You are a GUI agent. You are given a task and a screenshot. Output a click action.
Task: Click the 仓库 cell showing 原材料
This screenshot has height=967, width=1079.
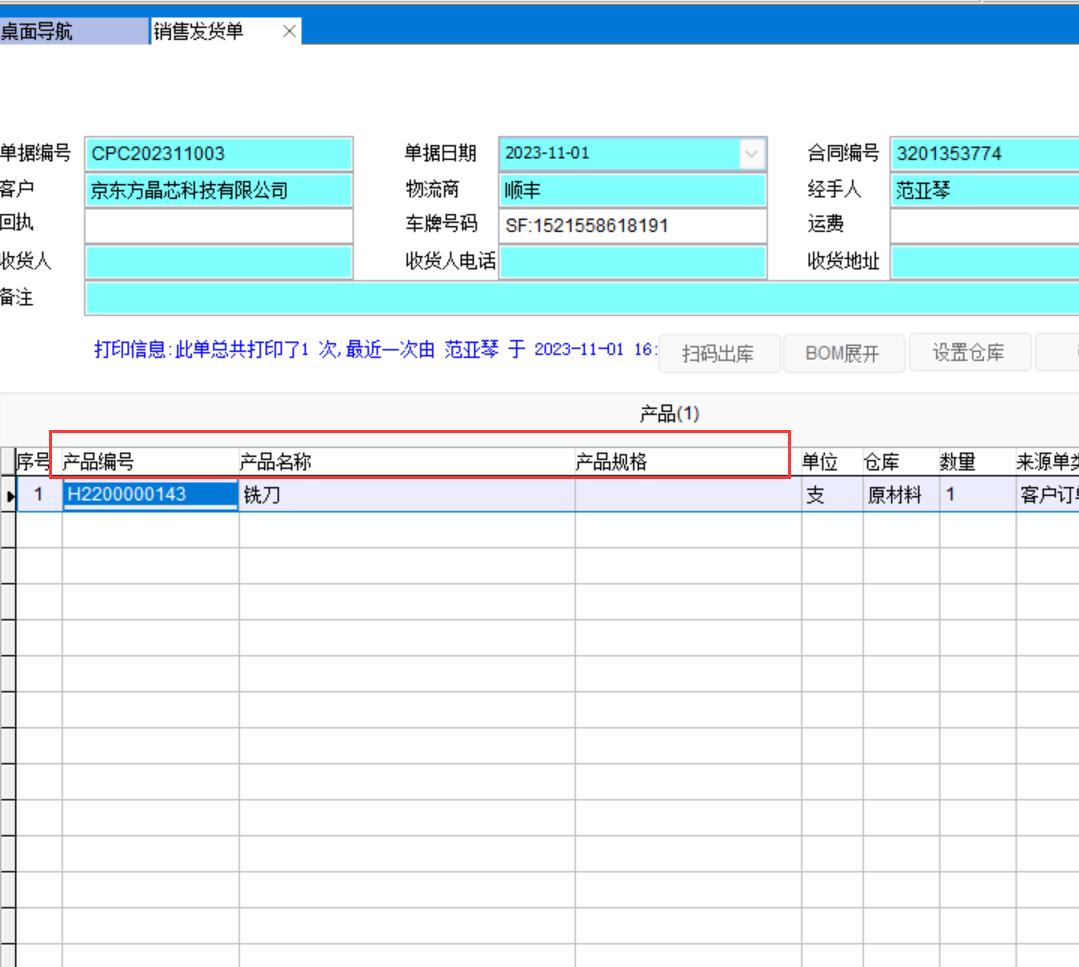pyautogui.click(x=900, y=495)
